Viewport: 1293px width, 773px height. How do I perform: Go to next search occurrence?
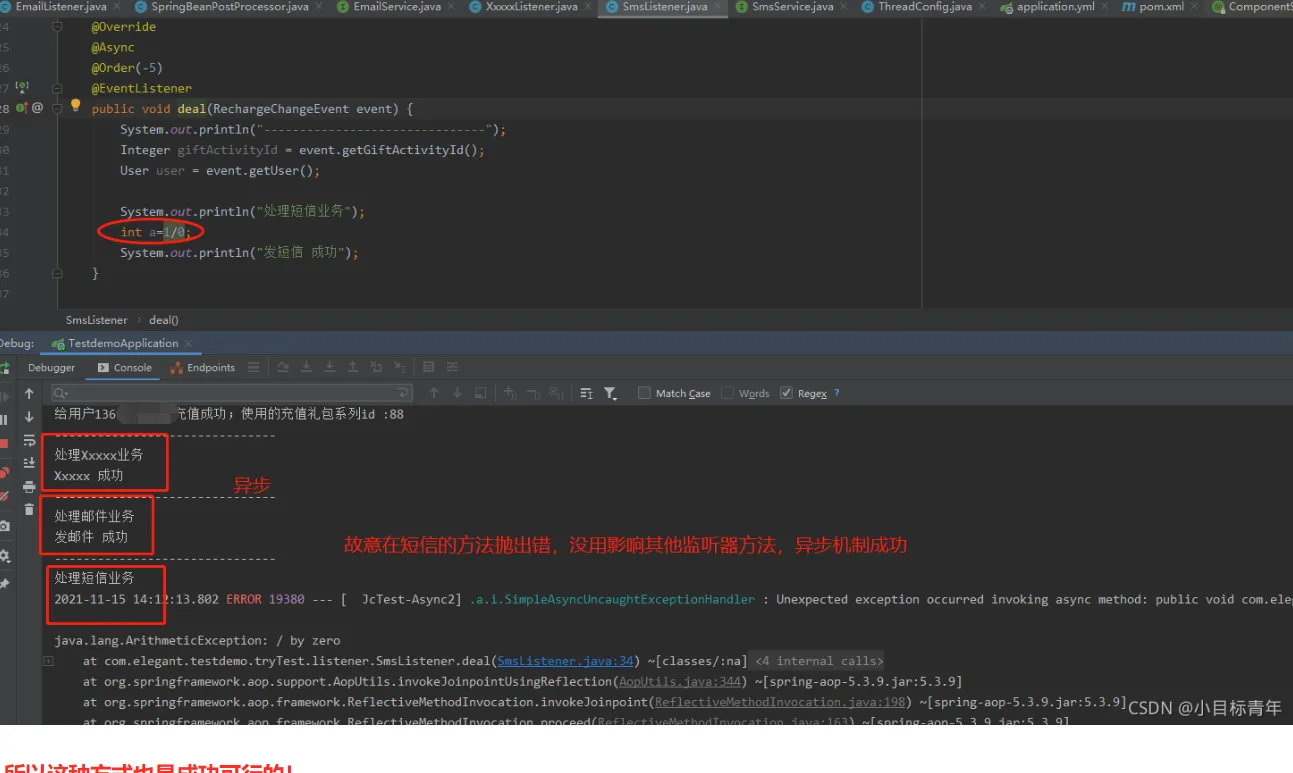click(457, 394)
